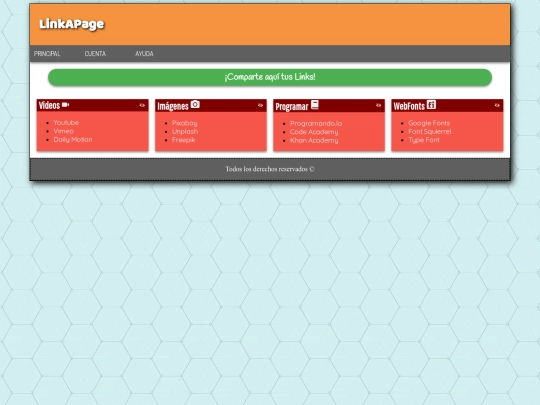
Task: Open the Pixabay link
Action: tap(184, 123)
